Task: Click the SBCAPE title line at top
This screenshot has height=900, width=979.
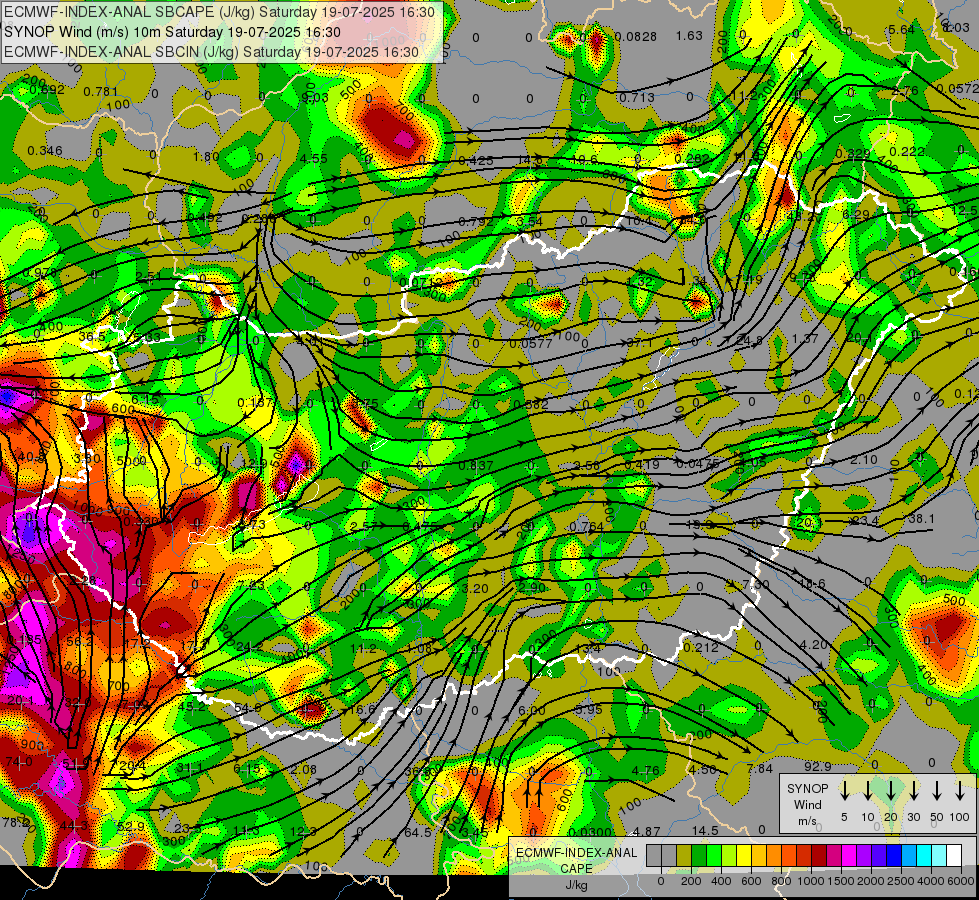Action: [219, 12]
